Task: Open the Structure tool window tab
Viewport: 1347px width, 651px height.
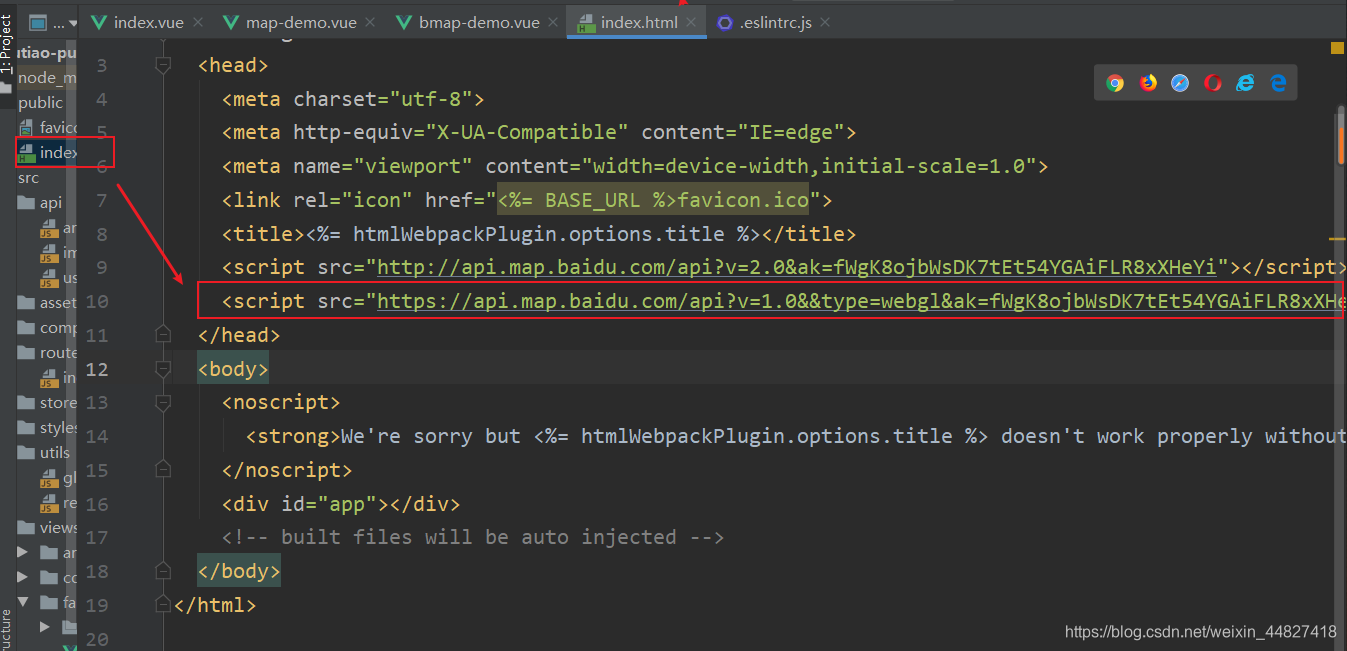Action: (x=5, y=630)
